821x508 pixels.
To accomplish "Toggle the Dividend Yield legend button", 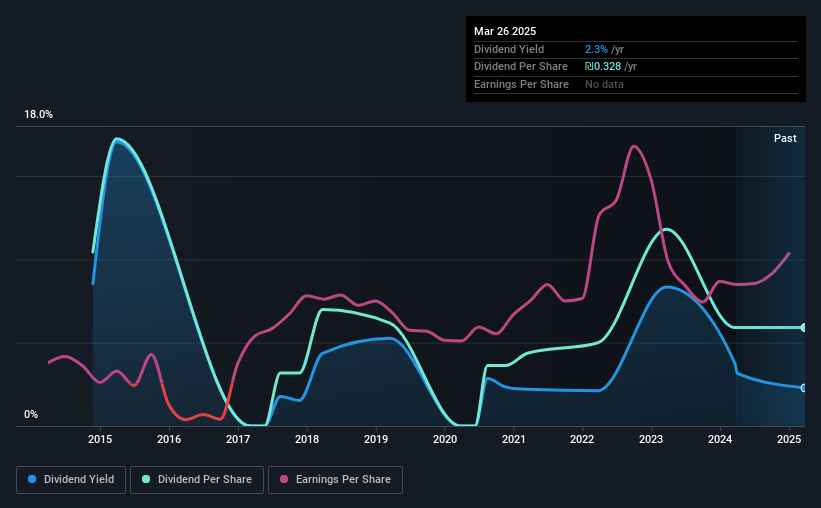I will [71, 480].
